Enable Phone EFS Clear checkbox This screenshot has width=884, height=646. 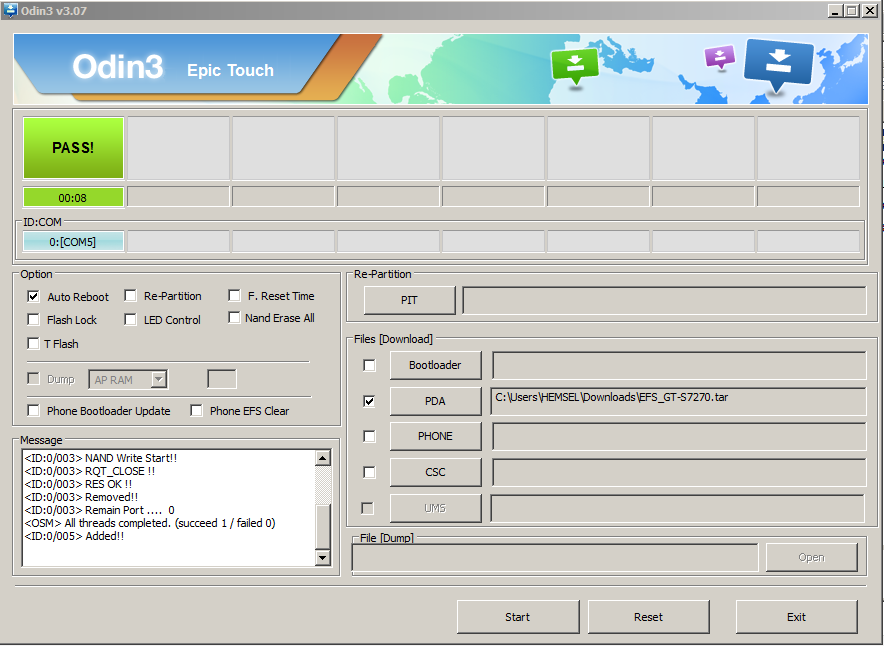(196, 410)
